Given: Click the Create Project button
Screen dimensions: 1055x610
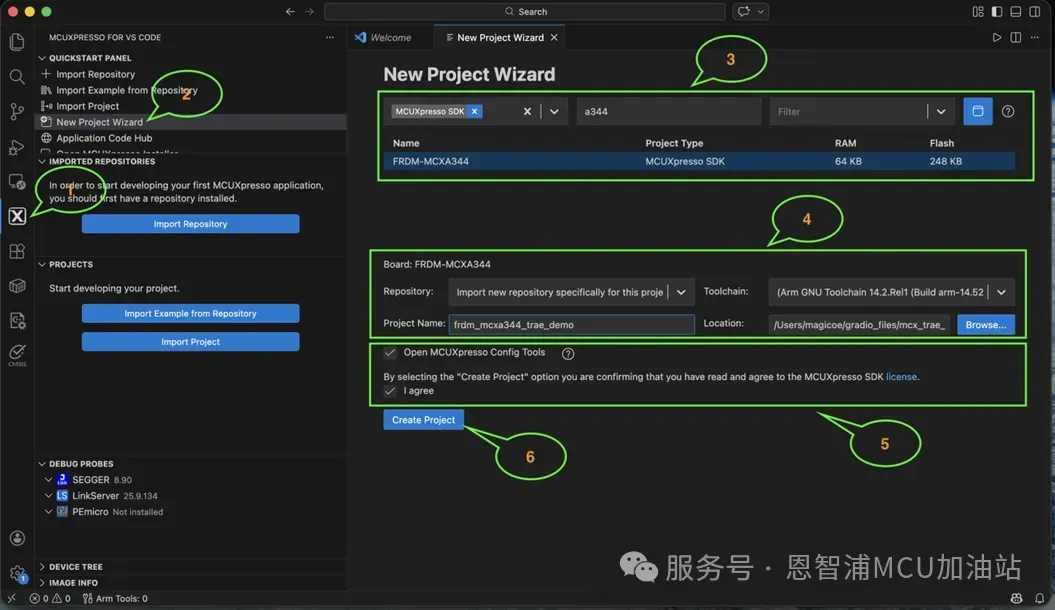Looking at the screenshot, I should (423, 420).
